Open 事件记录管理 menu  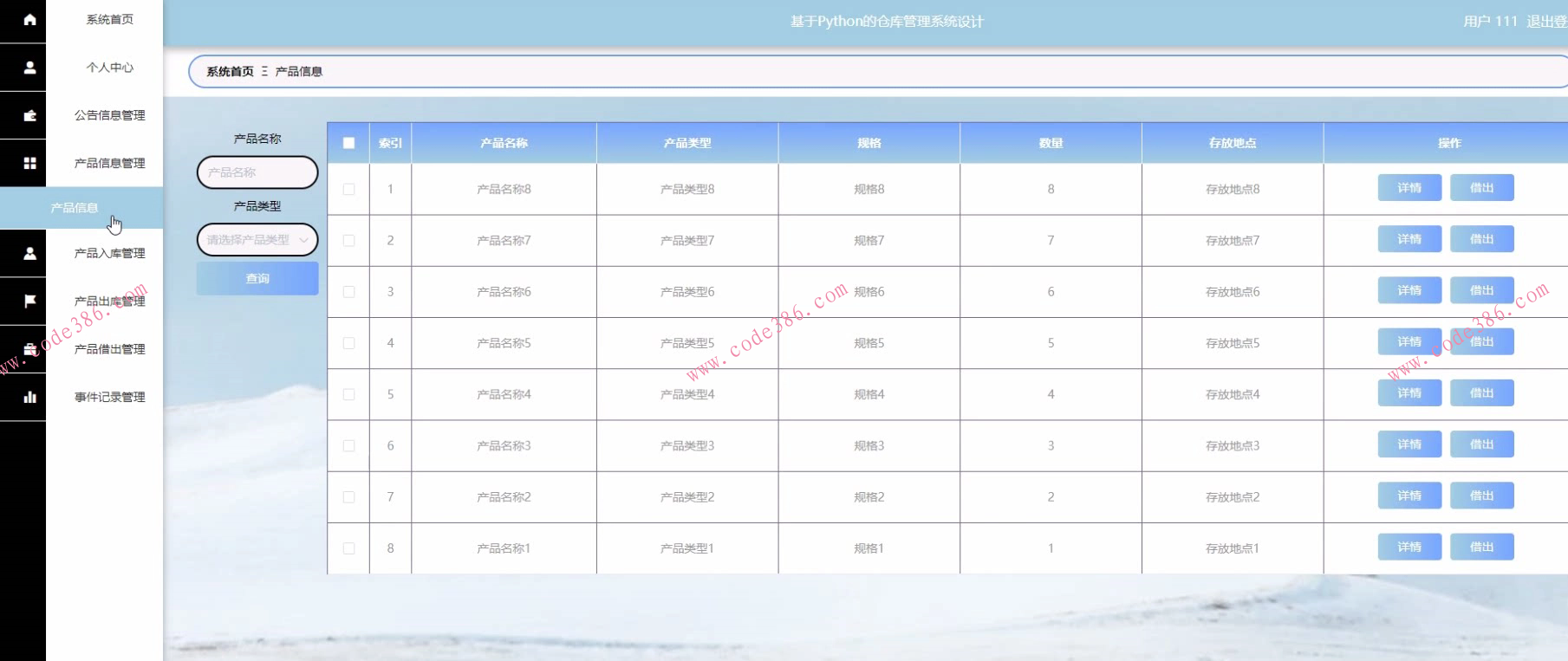109,397
